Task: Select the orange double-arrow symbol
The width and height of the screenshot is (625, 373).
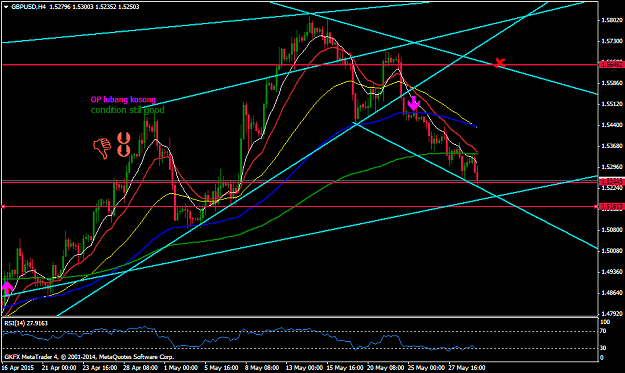Action: point(124,144)
